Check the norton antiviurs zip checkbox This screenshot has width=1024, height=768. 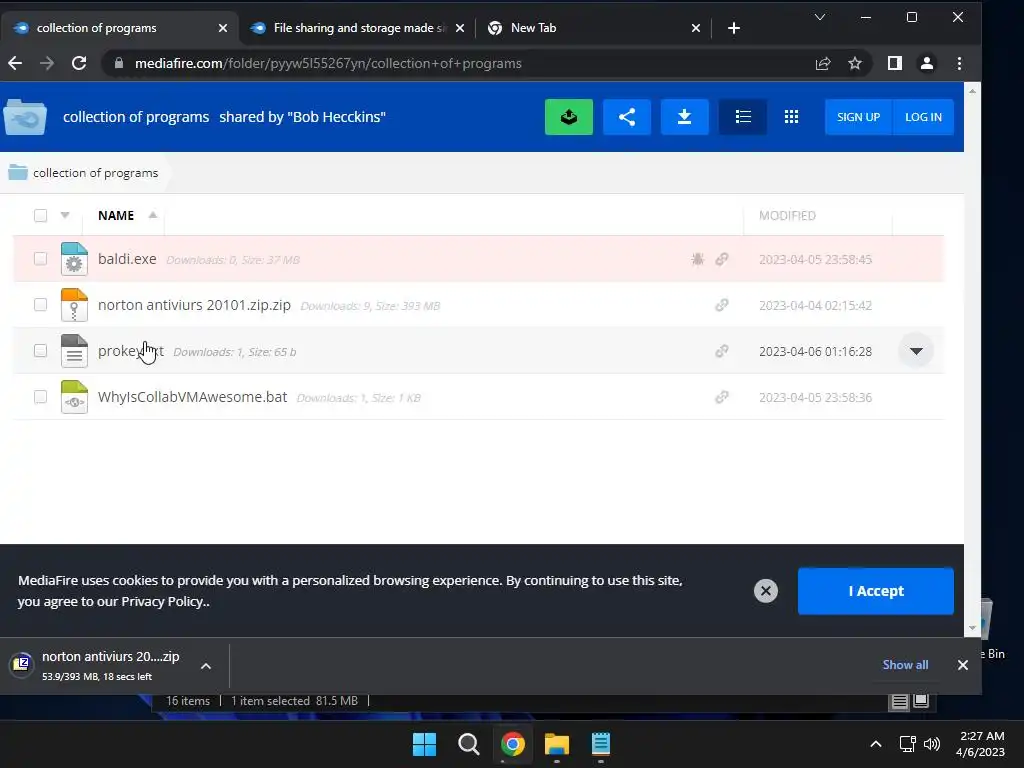coord(40,305)
